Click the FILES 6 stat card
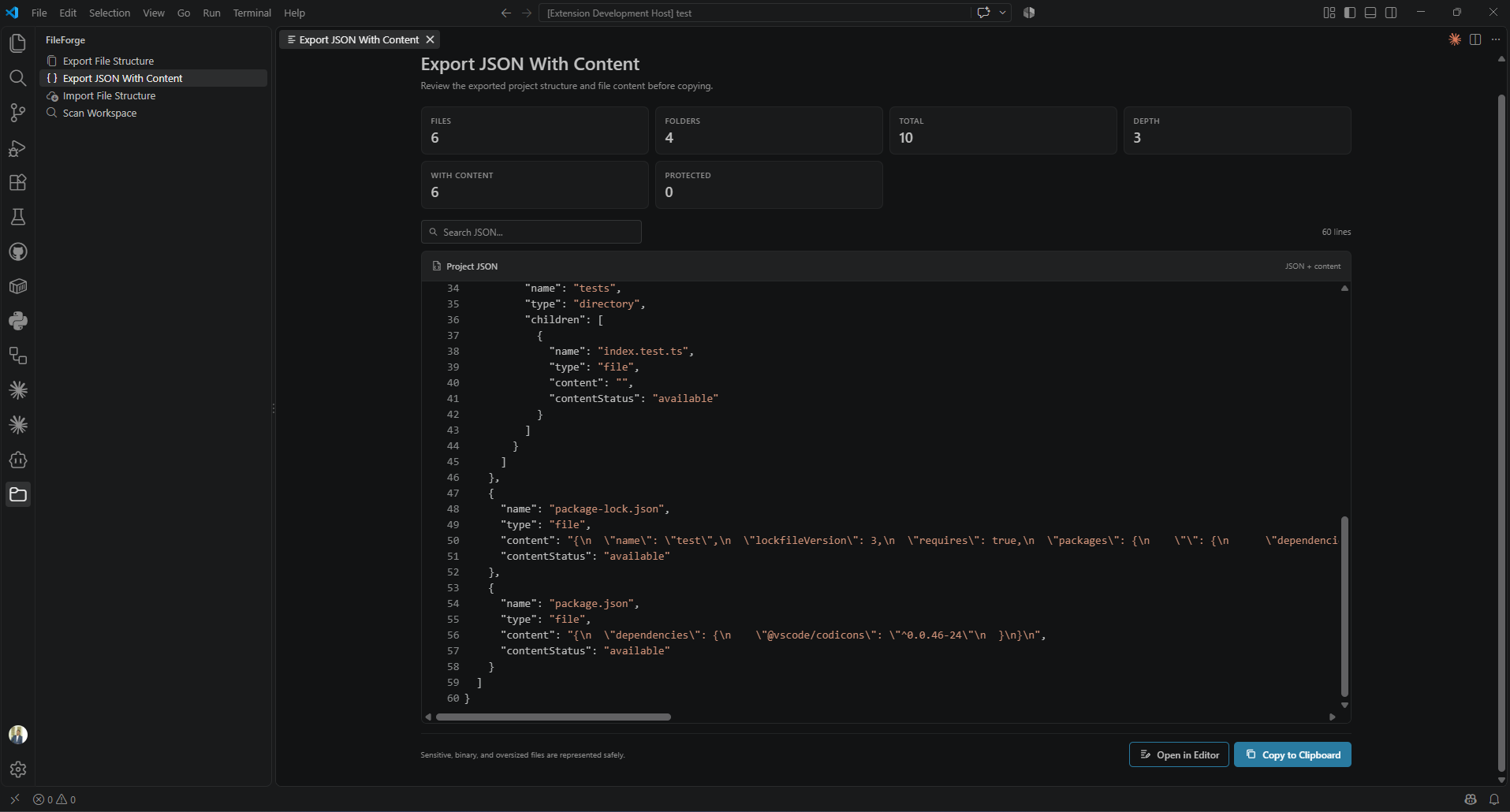The width and height of the screenshot is (1510, 812). click(535, 130)
